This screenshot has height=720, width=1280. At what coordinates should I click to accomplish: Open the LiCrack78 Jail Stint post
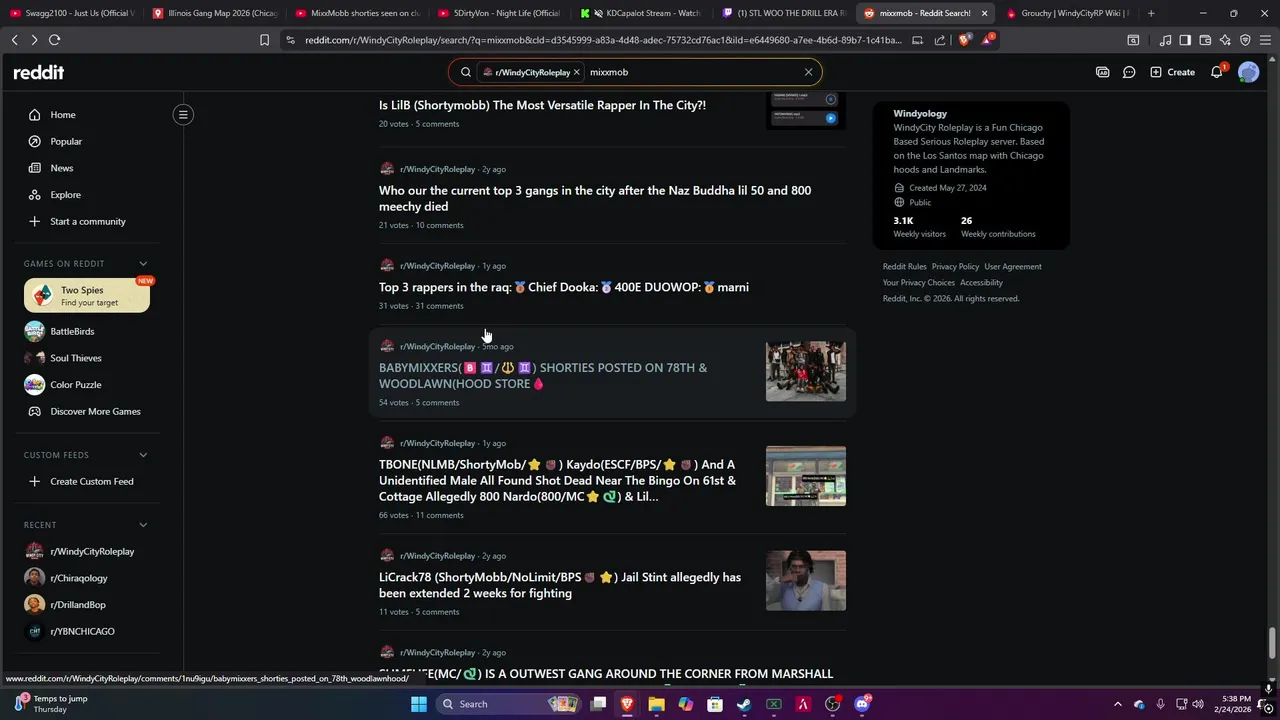point(560,585)
